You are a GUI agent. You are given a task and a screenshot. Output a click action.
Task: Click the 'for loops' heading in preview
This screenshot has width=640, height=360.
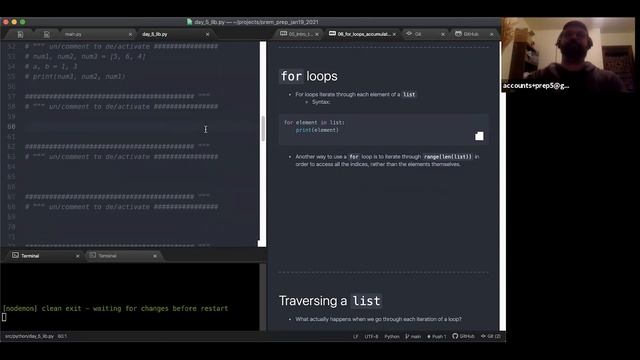[309, 76]
